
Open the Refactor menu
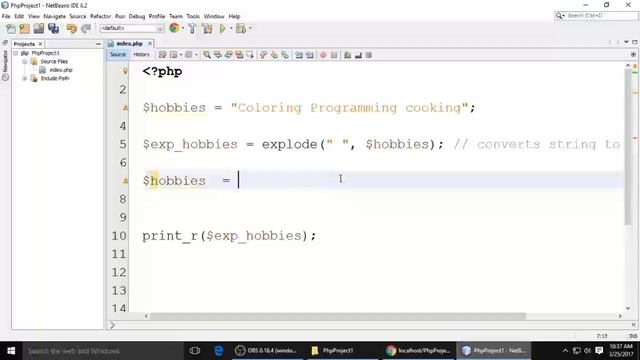tap(100, 16)
